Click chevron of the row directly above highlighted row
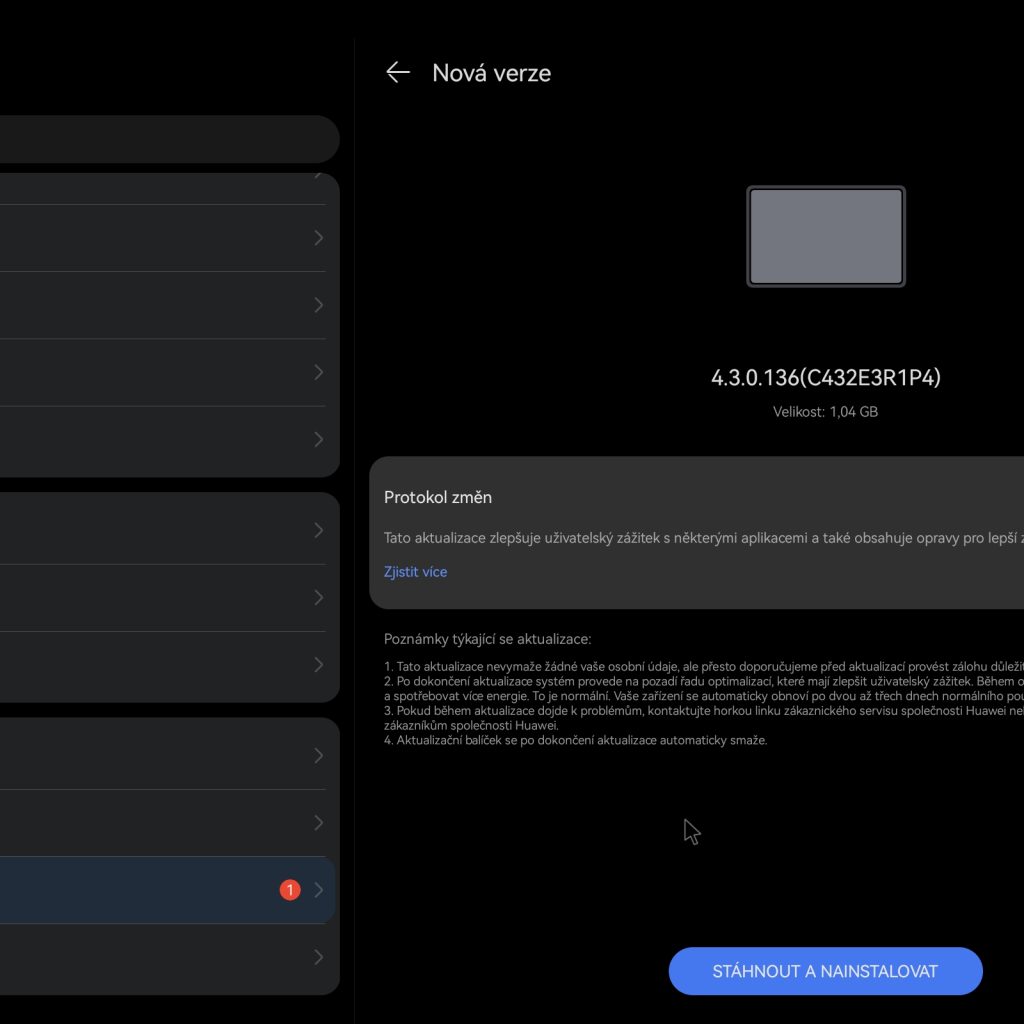Screen dimensions: 1024x1024 click(x=319, y=823)
